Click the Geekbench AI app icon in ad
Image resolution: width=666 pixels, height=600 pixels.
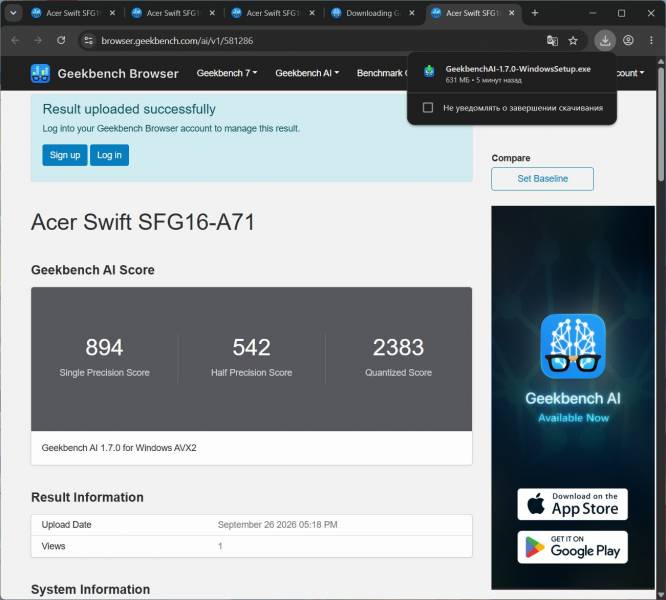tap(573, 346)
